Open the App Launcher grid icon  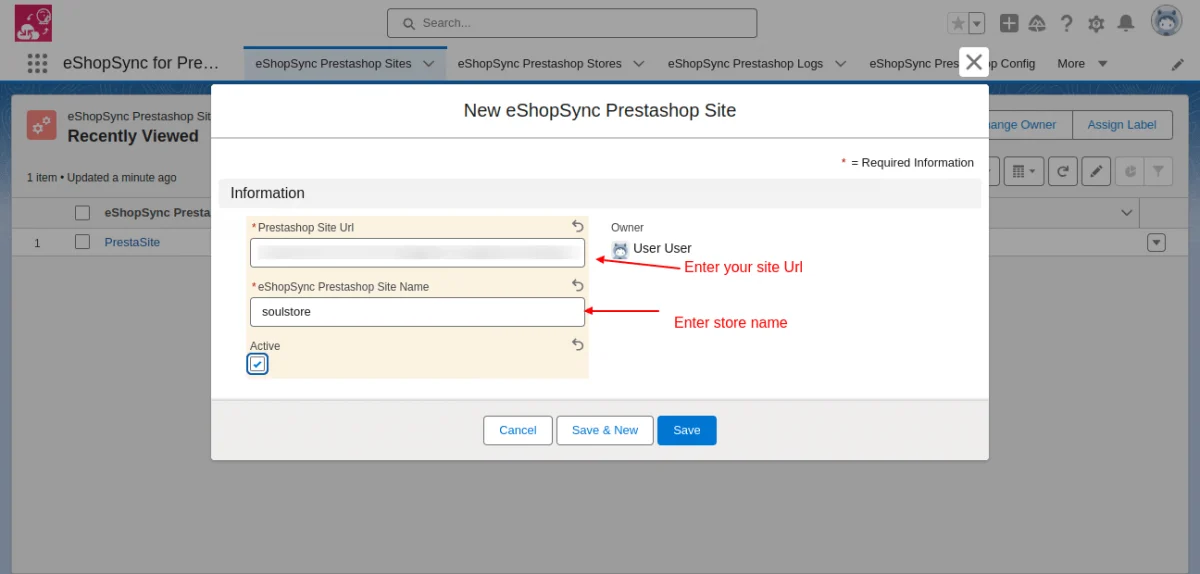(x=37, y=63)
